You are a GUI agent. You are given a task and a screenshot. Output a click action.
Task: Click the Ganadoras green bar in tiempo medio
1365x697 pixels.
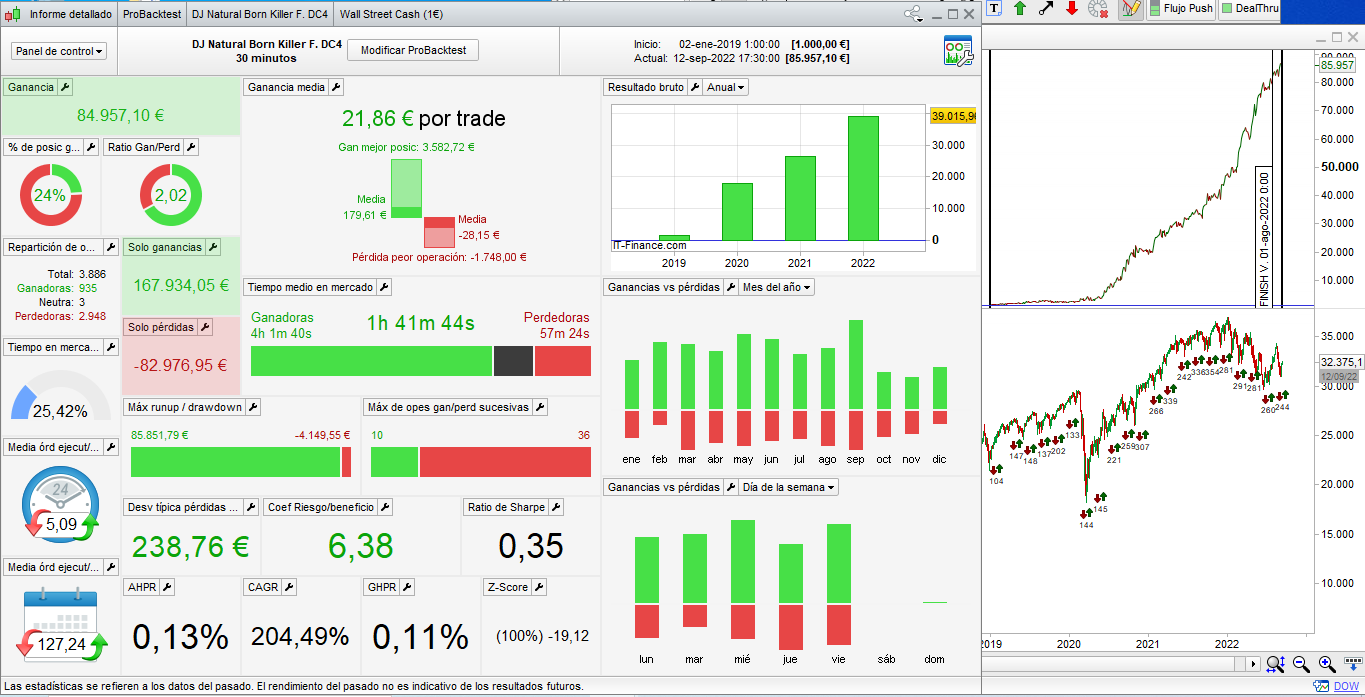click(371, 361)
